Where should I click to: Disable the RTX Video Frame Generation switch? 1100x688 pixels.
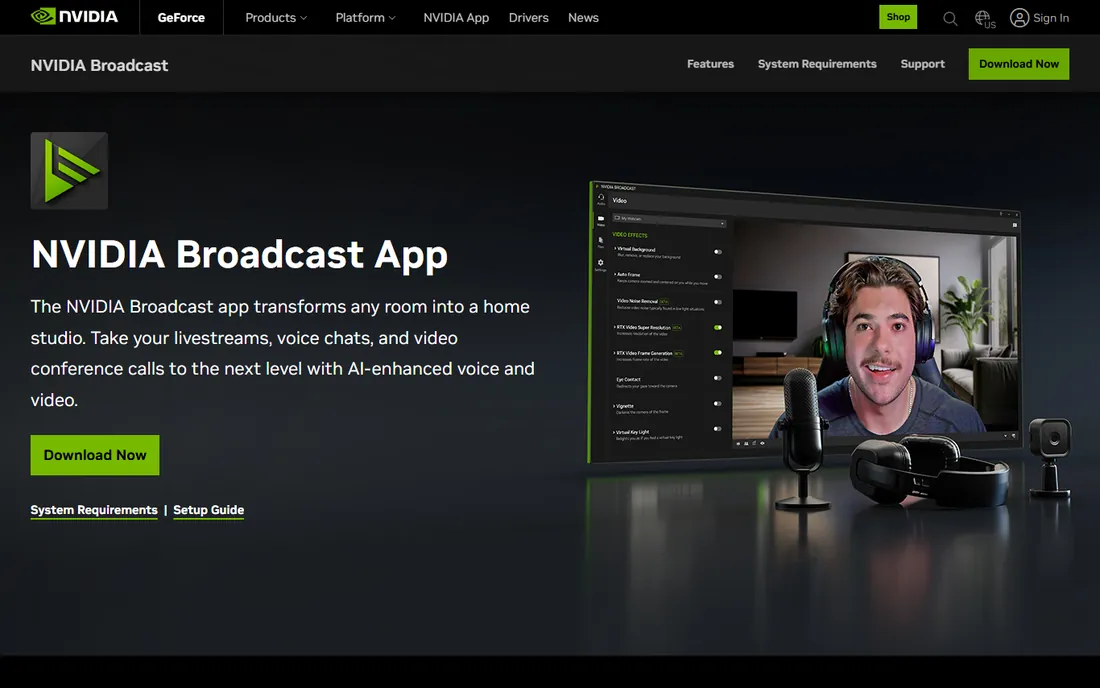point(718,353)
